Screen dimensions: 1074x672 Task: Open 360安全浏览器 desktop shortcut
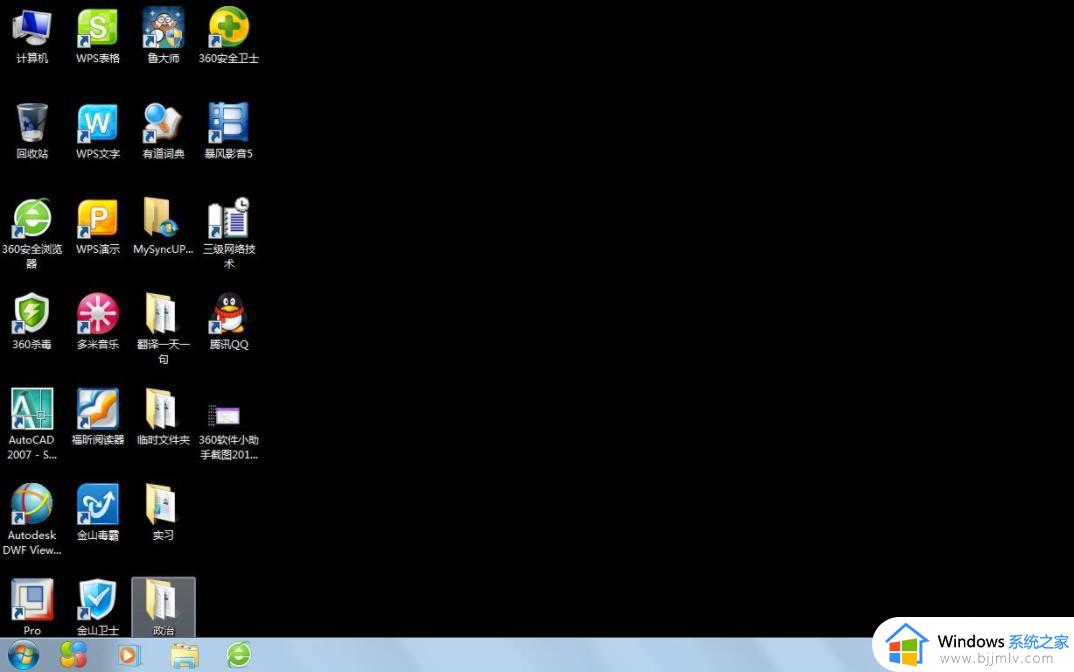[x=32, y=233]
